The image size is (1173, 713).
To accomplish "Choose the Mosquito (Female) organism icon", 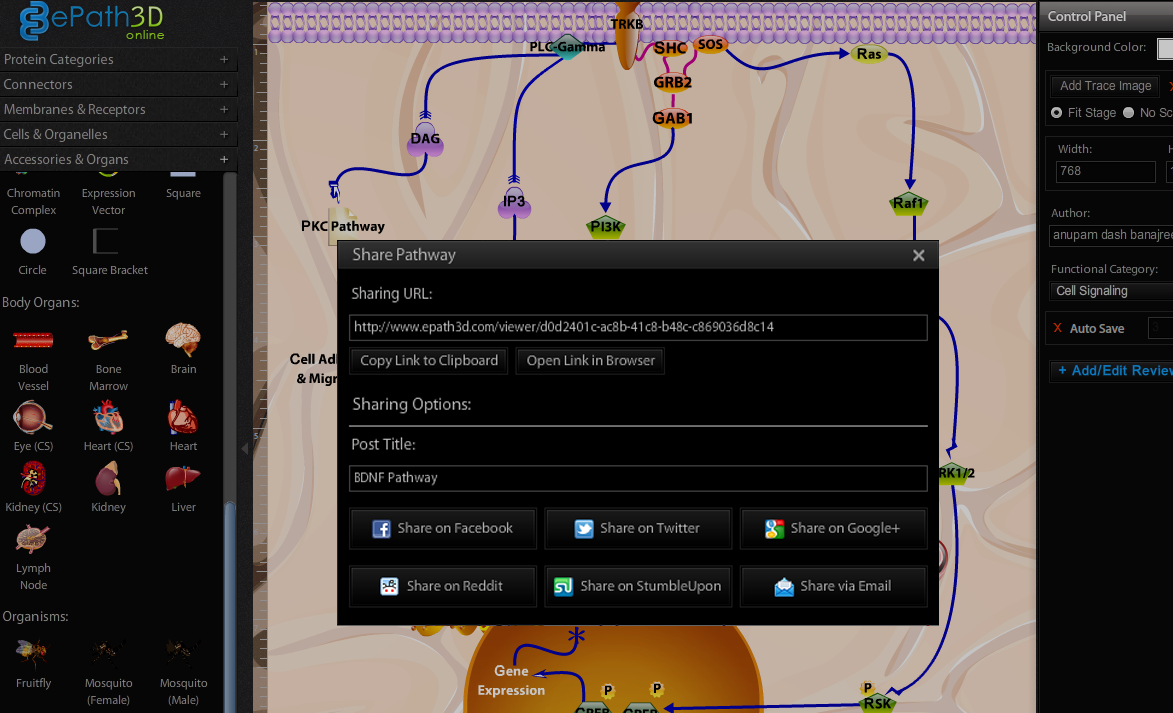I will point(108,654).
